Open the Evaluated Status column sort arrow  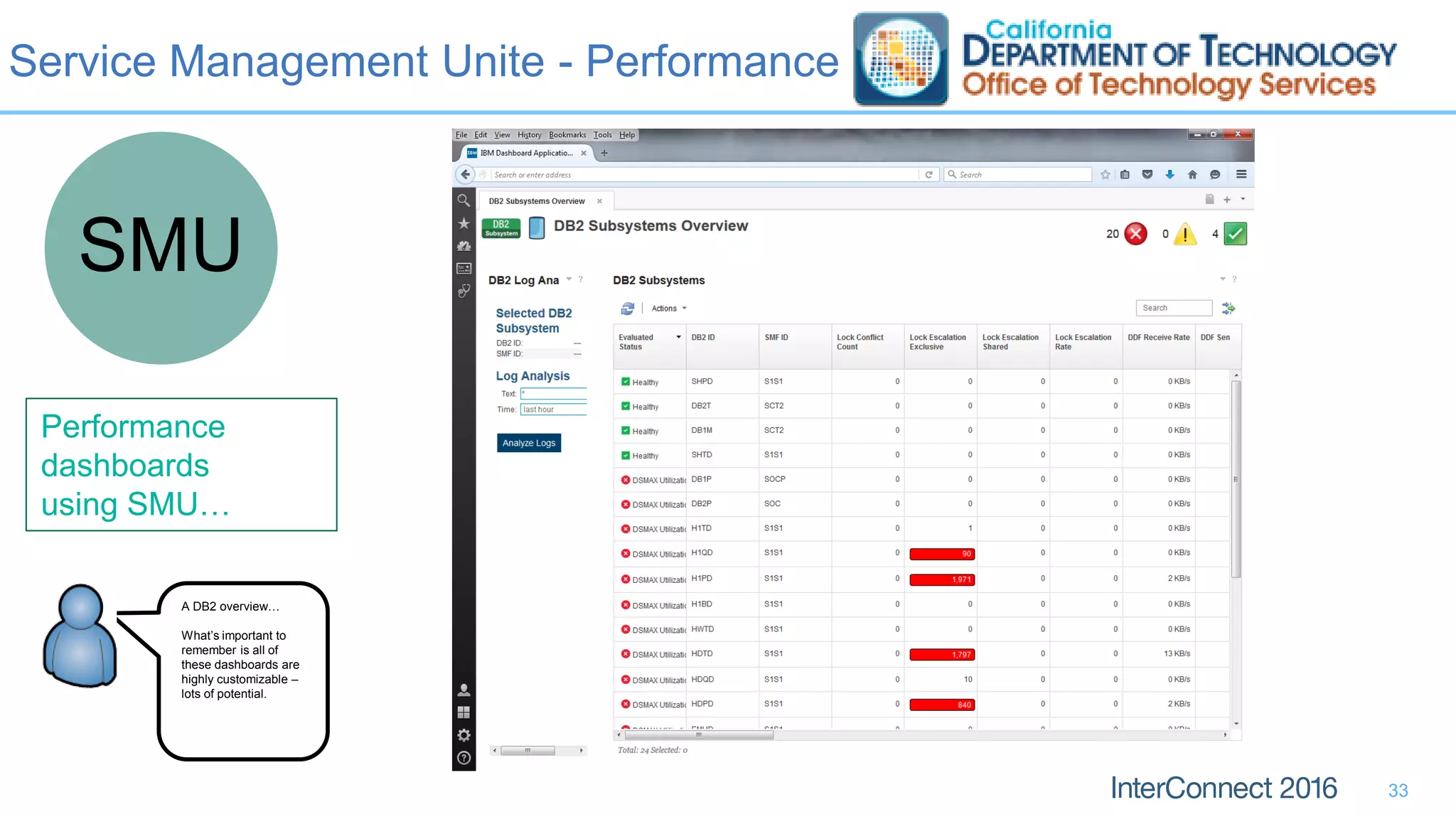(678, 338)
